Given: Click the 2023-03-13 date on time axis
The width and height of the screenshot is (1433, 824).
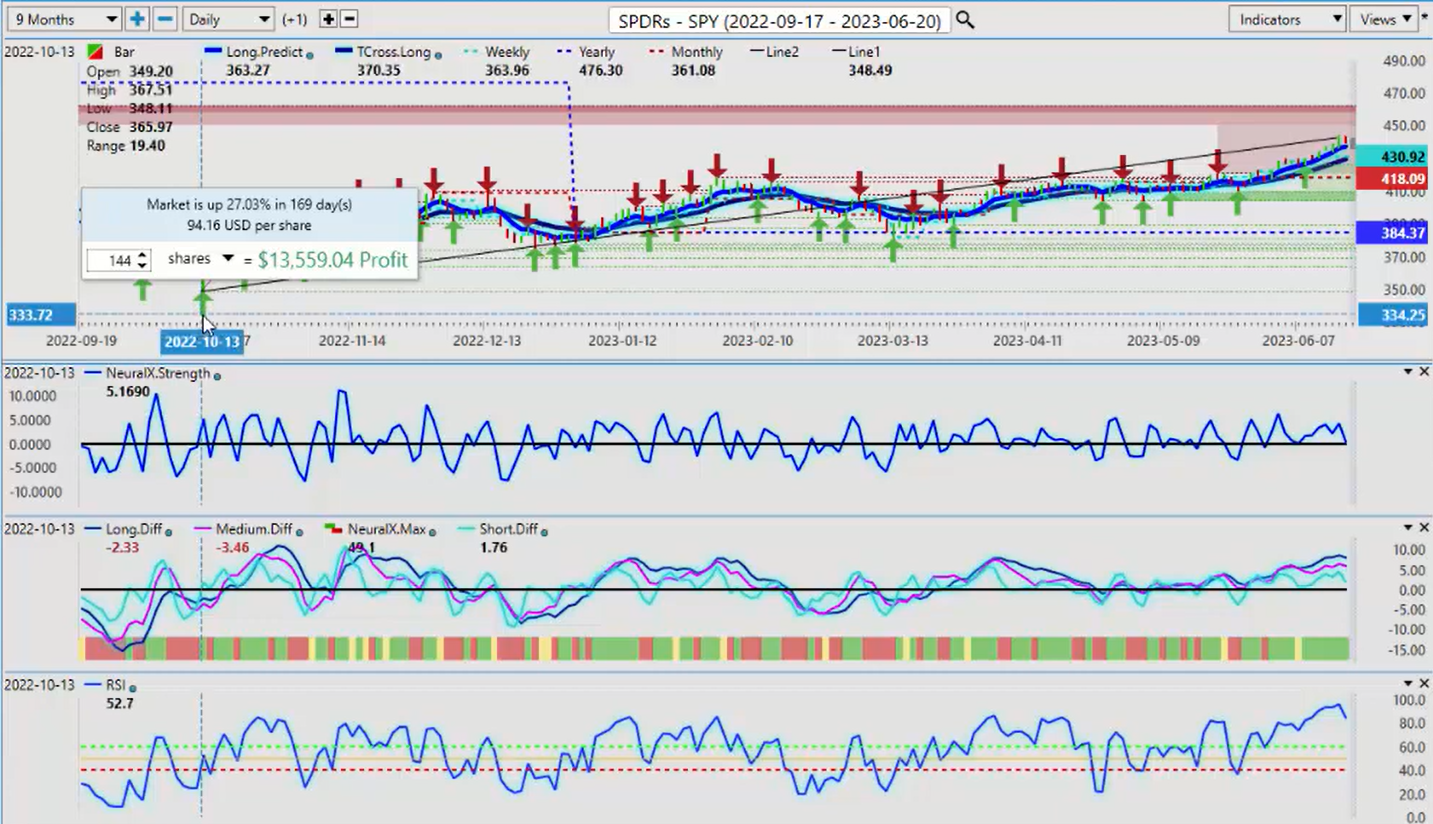Looking at the screenshot, I should pos(892,341).
